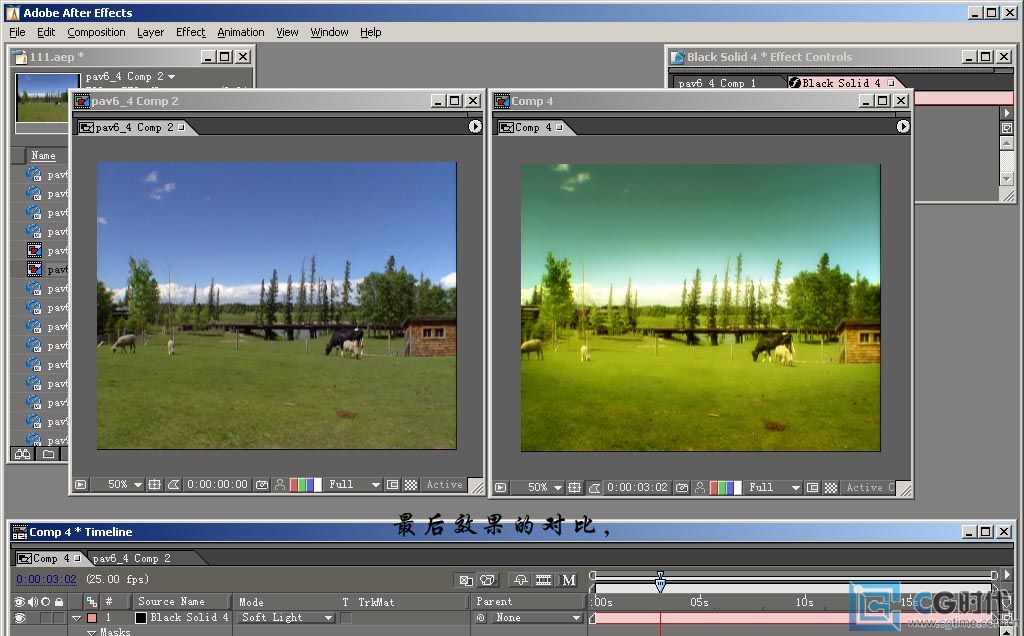Toggle visibility eye of the Black Solid 4 layer
1024x636 pixels.
(20, 618)
